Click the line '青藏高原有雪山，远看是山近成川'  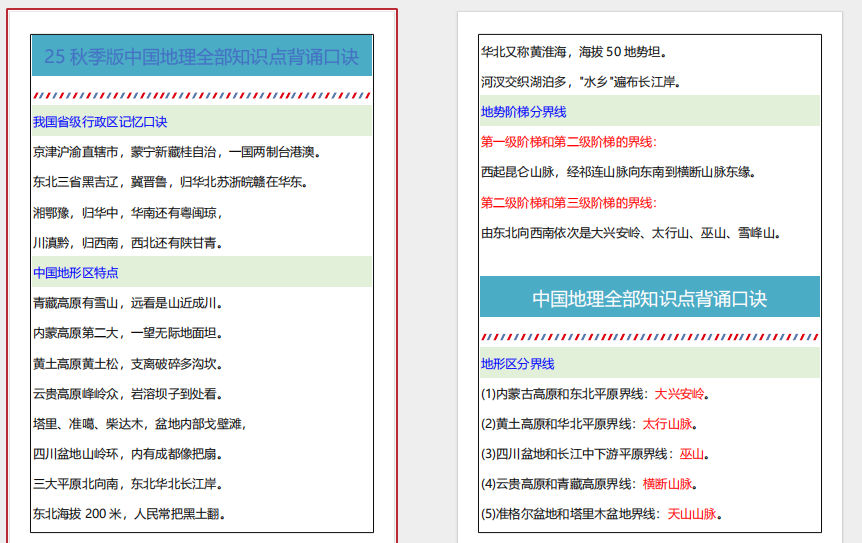pos(127,303)
